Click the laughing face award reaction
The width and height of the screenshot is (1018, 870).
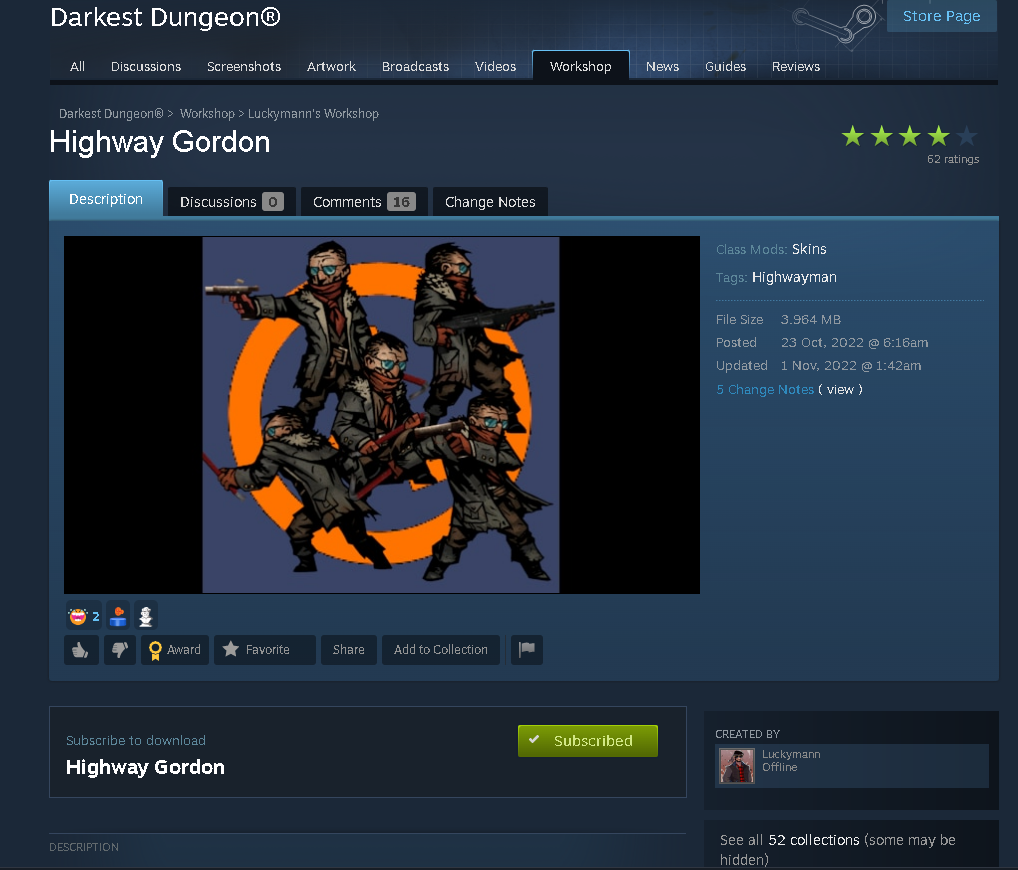(84, 615)
